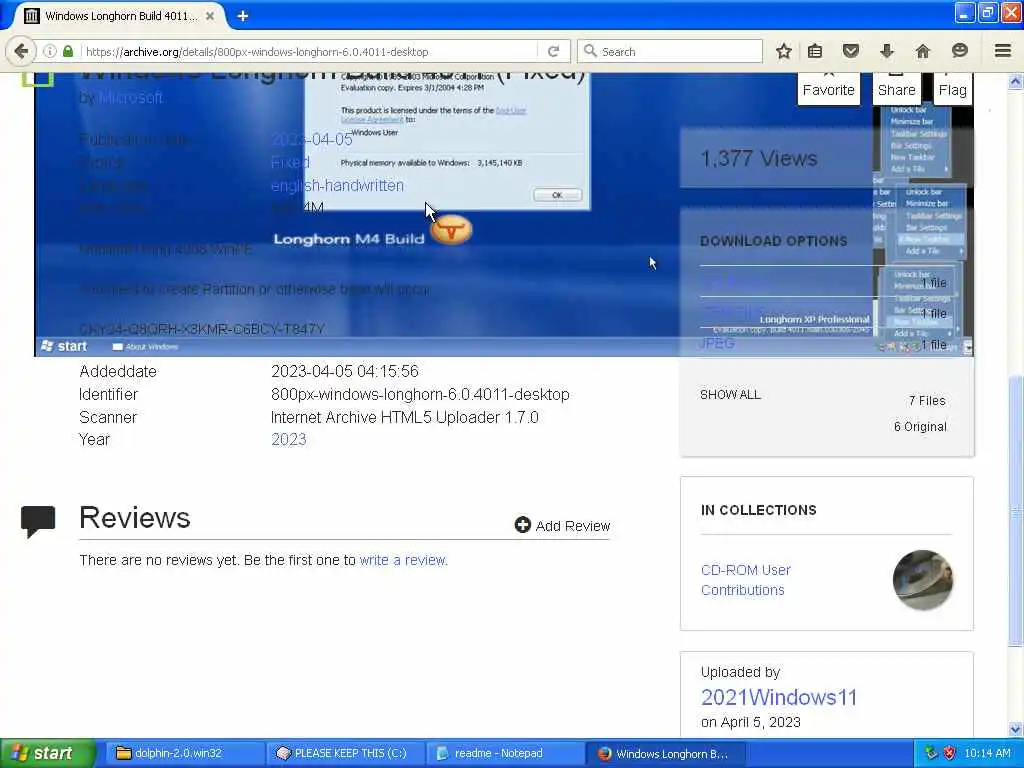Click the Share button
The height and width of the screenshot is (768, 1024).
click(x=896, y=87)
